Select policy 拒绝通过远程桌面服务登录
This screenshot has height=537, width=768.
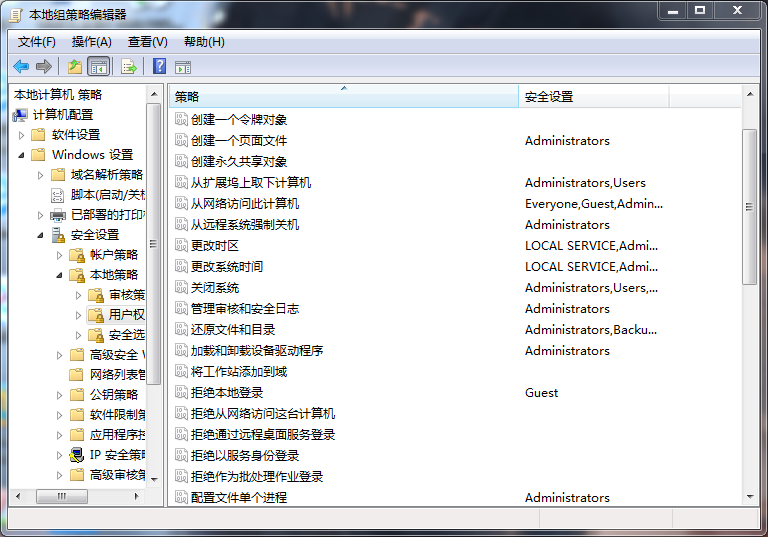tap(263, 434)
